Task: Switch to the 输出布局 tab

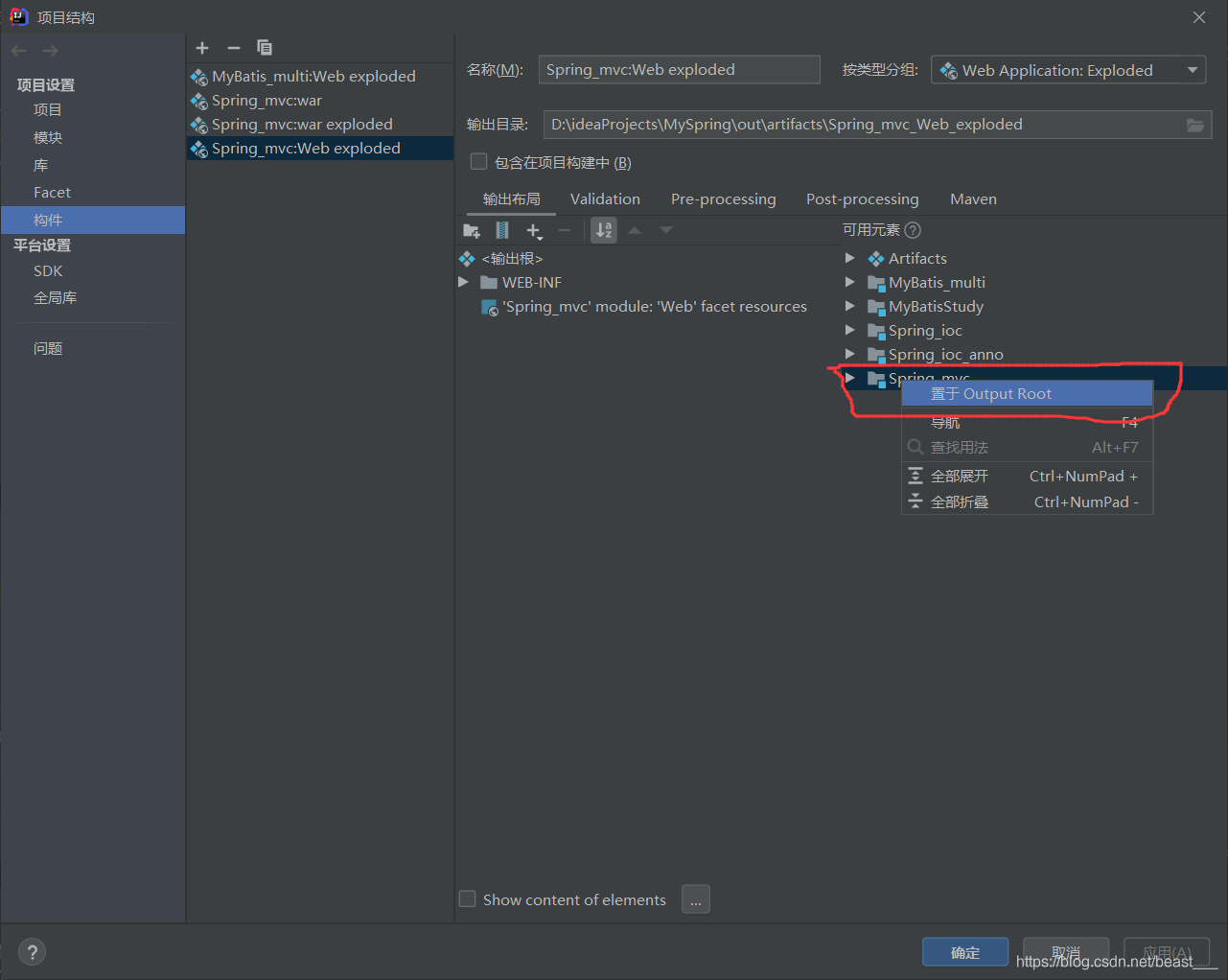Action: point(511,199)
